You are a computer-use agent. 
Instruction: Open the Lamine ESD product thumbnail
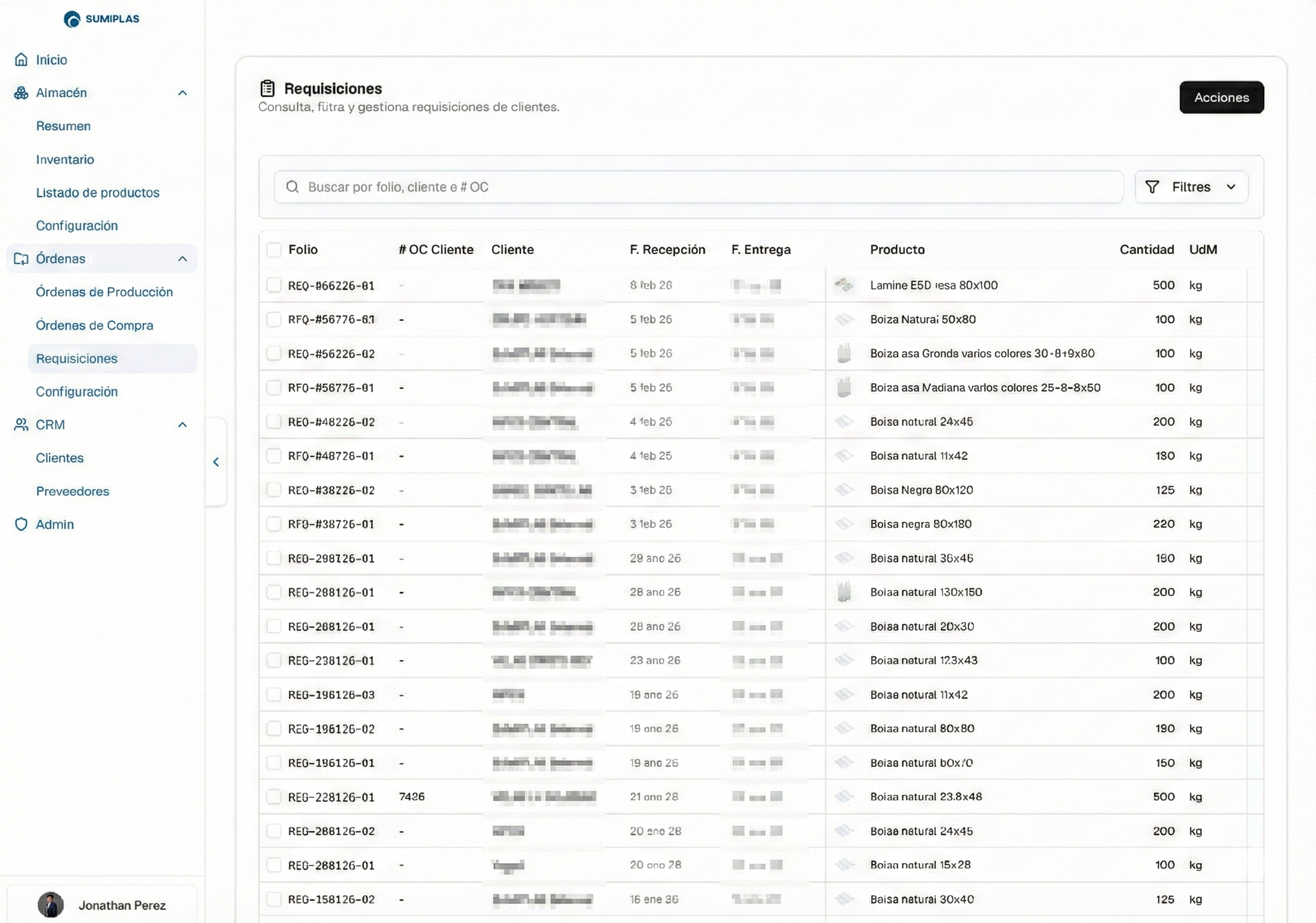click(844, 285)
